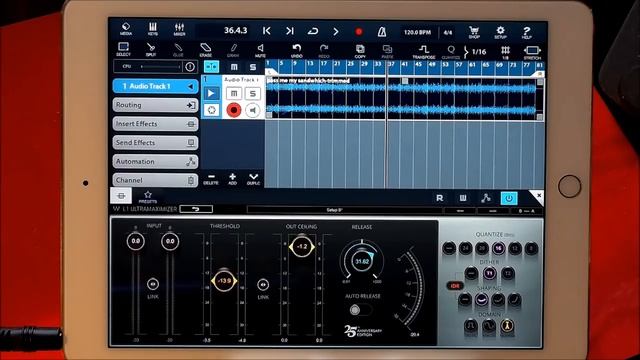The width and height of the screenshot is (640, 360).
Task: Open the Setup gear
Action: coord(500,32)
